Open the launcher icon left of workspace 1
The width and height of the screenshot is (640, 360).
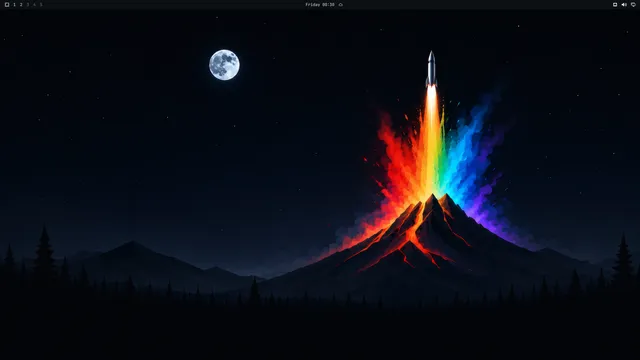point(7,4)
